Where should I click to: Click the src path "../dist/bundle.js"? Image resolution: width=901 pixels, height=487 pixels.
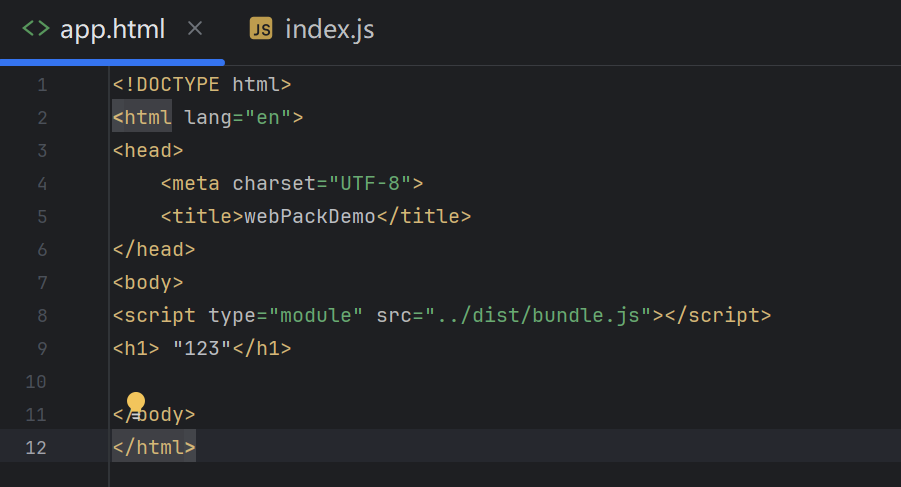click(538, 315)
